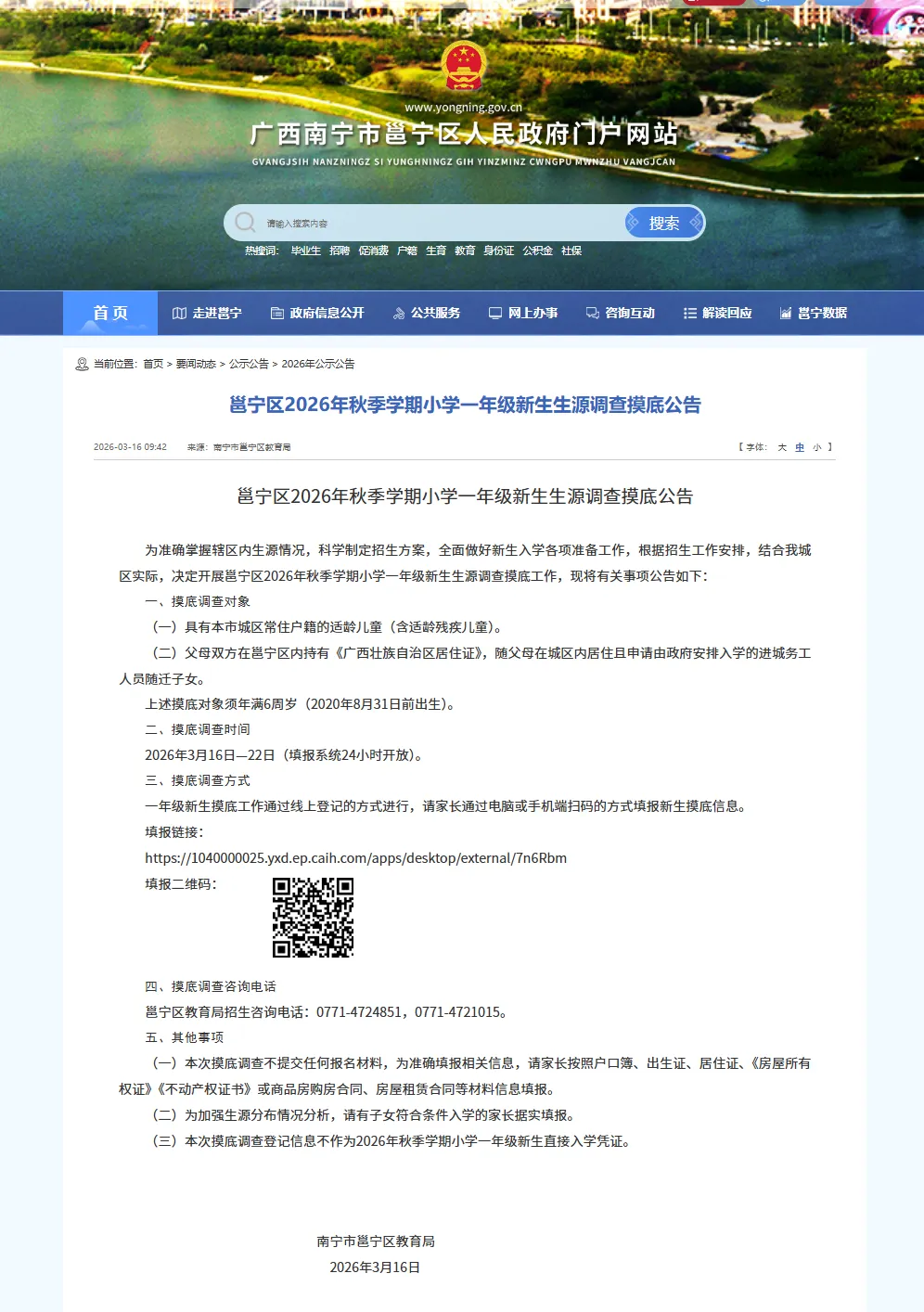The height and width of the screenshot is (1312, 924).
Task: Click the blue article title heading
Action: (x=465, y=405)
